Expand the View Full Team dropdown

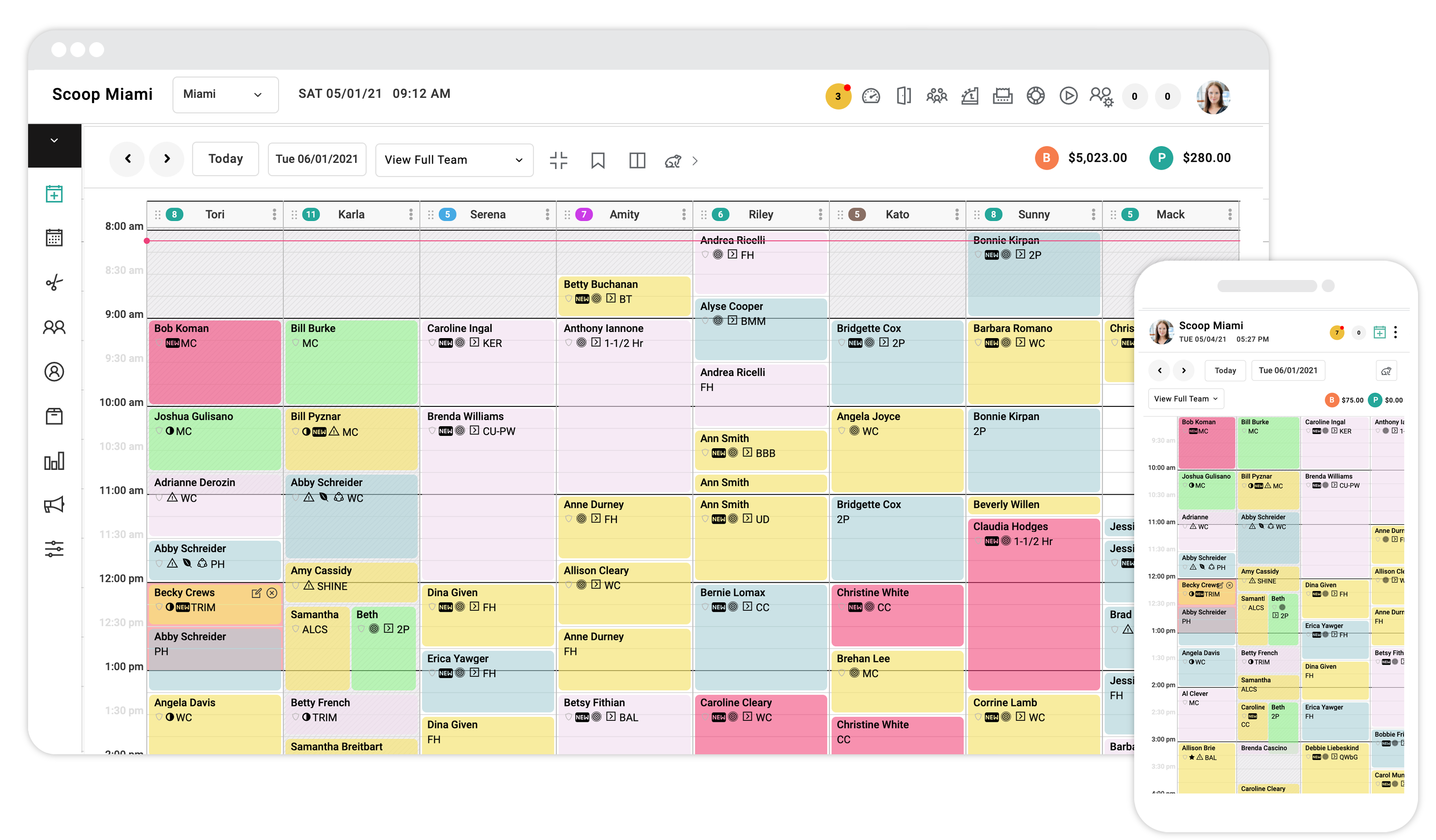click(453, 160)
